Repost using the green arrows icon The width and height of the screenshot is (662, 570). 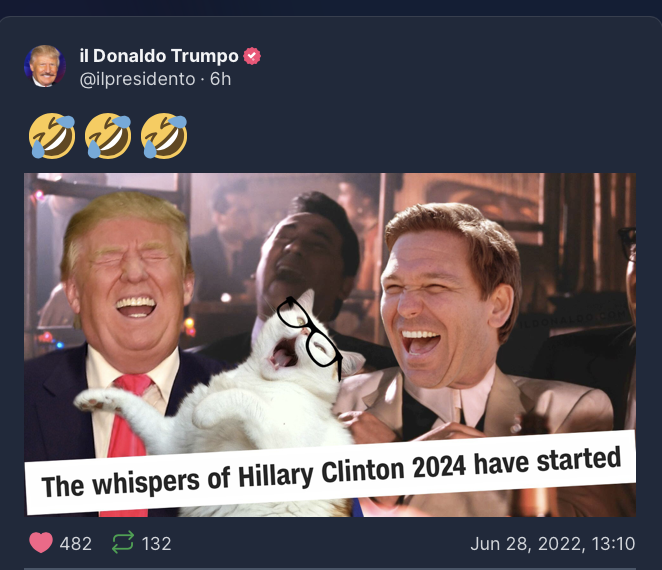coord(123,542)
